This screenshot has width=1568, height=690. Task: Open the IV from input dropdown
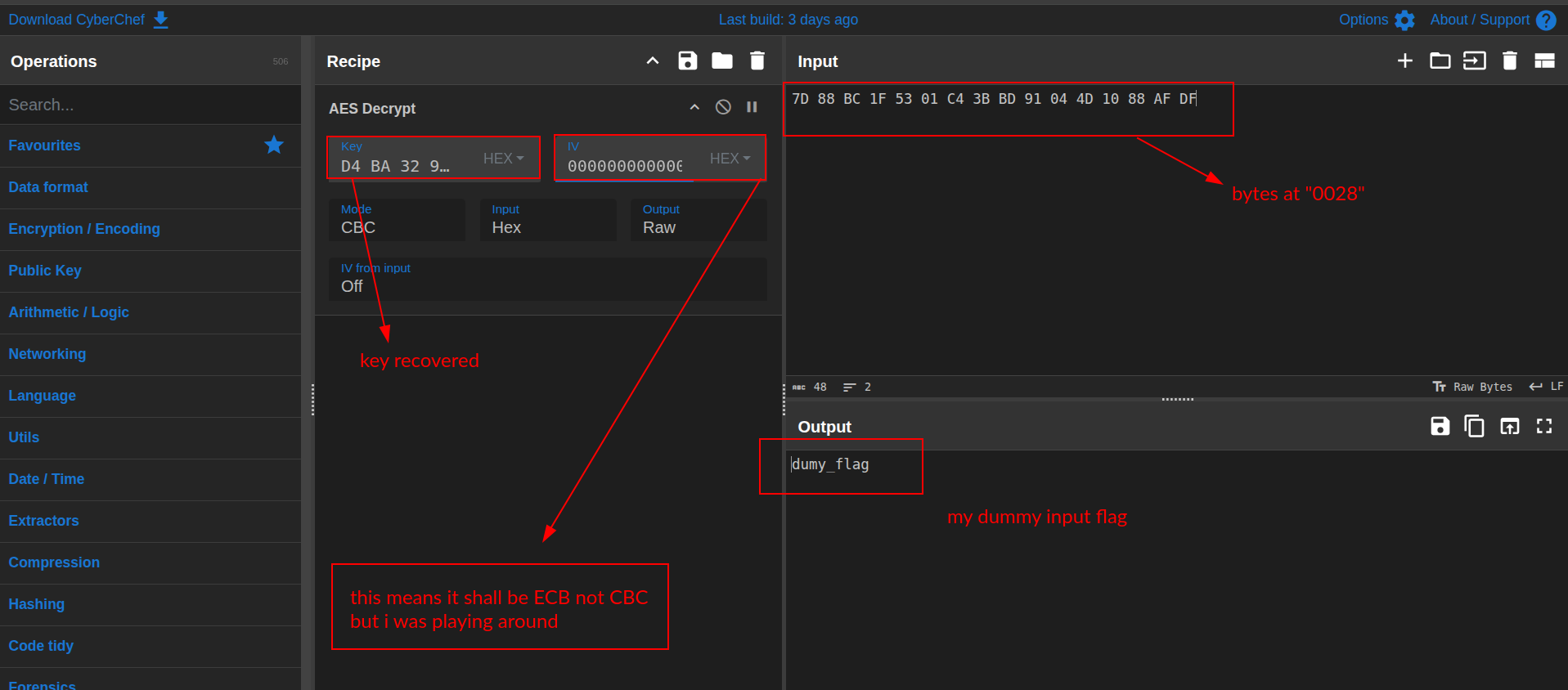click(548, 279)
